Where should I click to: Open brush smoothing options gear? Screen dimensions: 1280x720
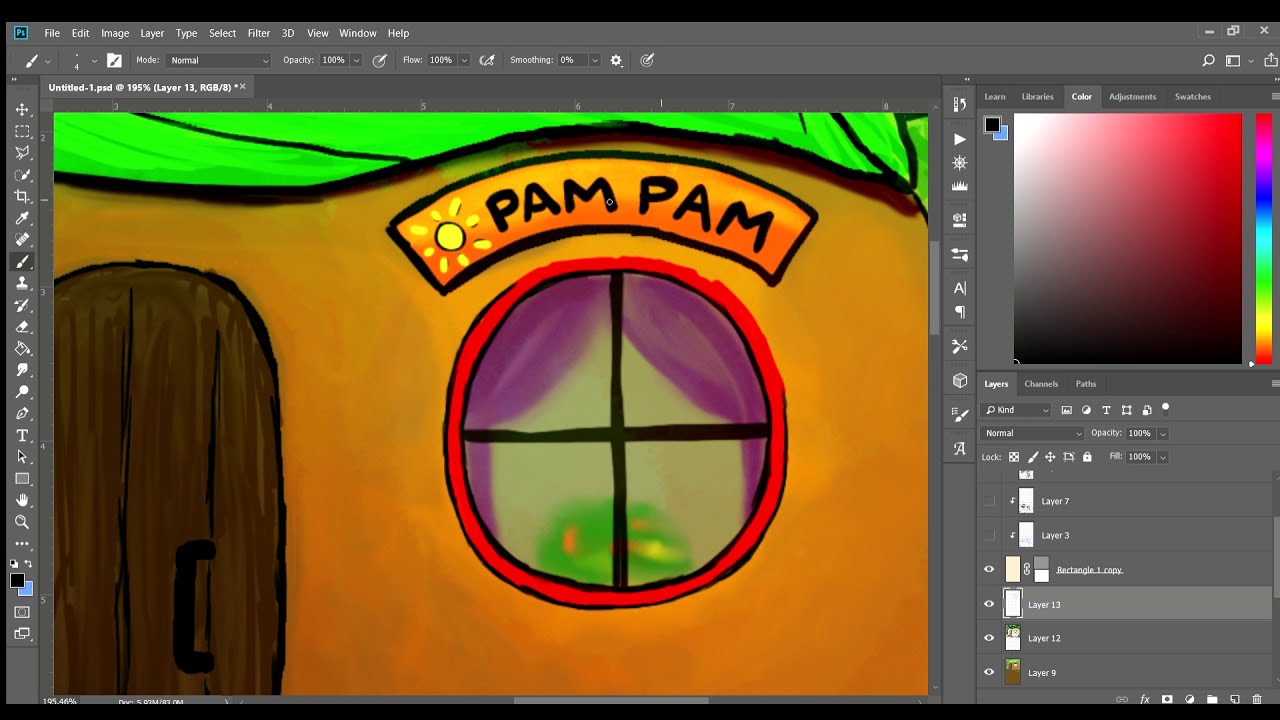[x=616, y=60]
